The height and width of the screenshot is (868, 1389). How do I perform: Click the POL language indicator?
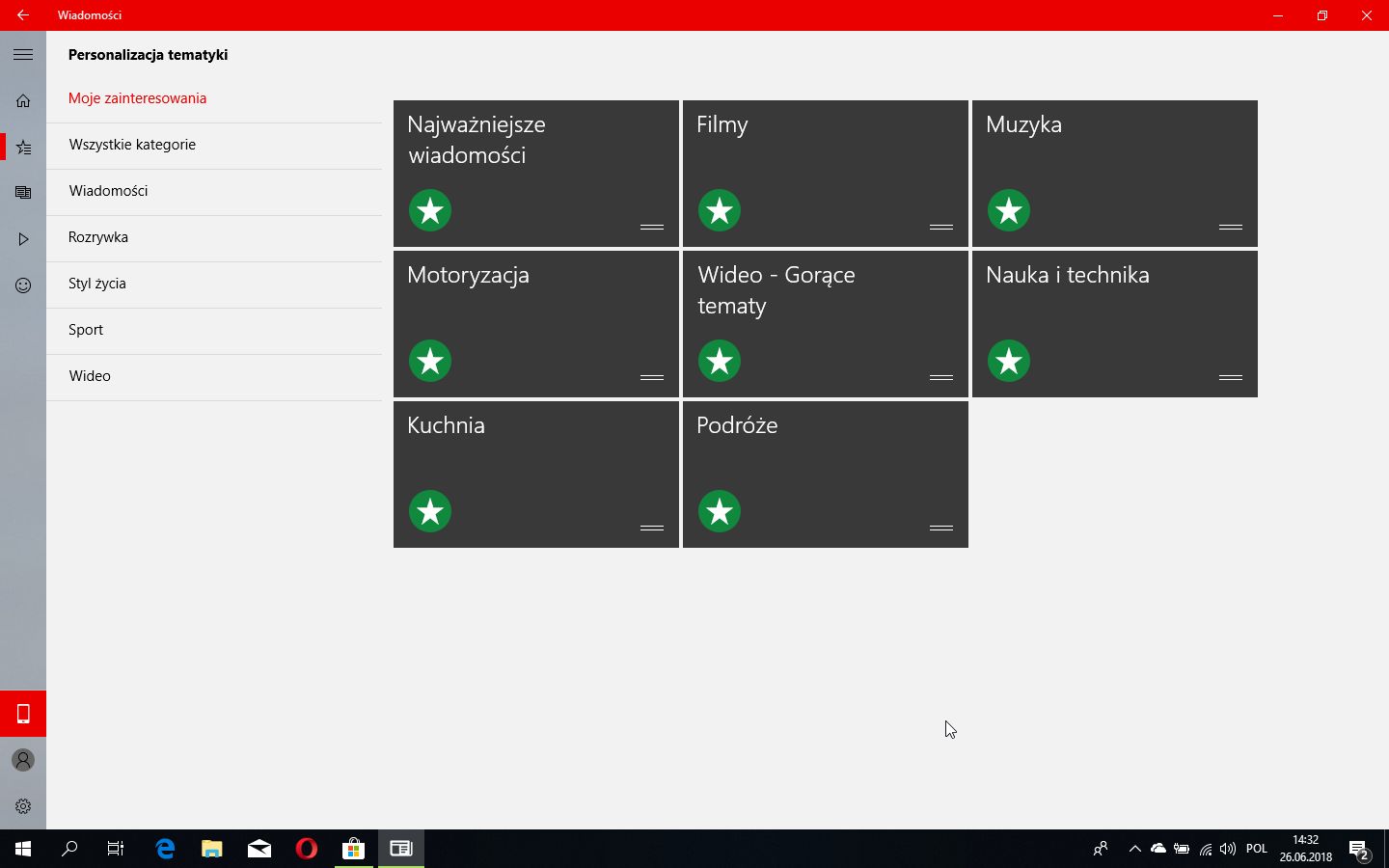point(1257,849)
